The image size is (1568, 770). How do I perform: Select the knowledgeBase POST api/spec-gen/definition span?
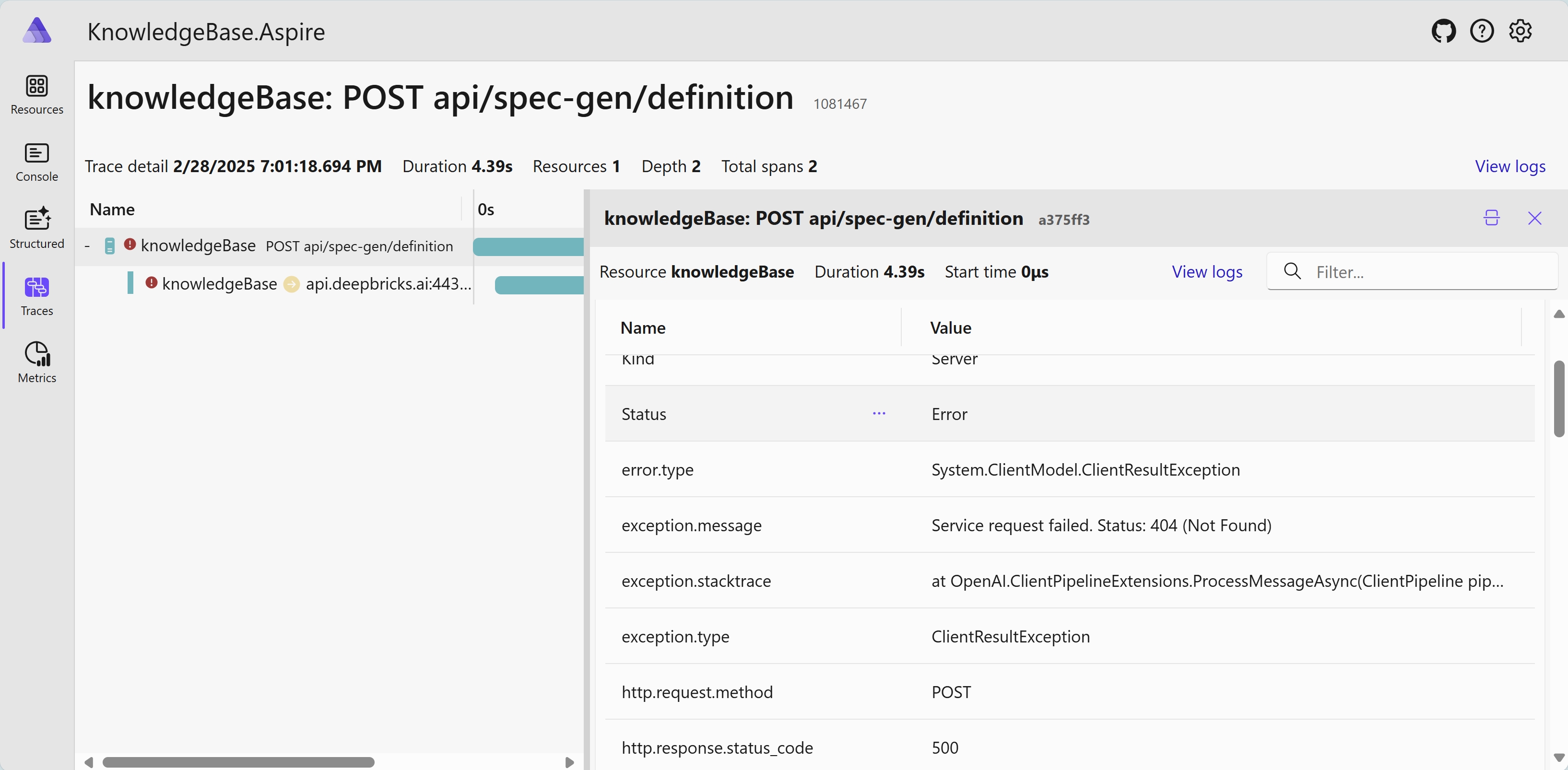(274, 246)
